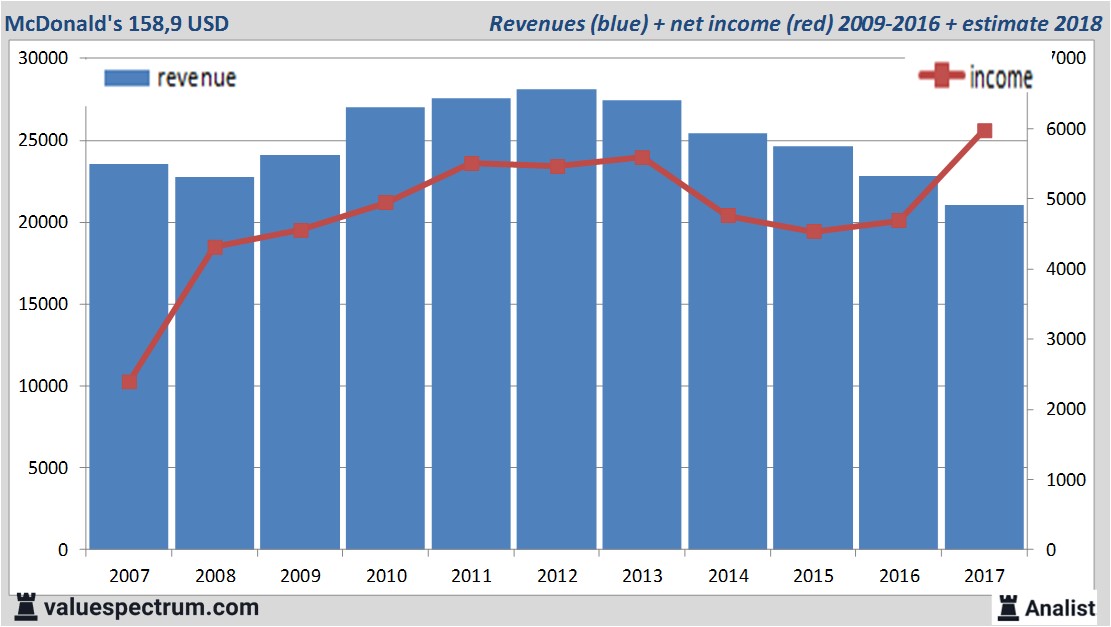
Task: Click the 5000 left-axis label
Action: (x=48, y=468)
